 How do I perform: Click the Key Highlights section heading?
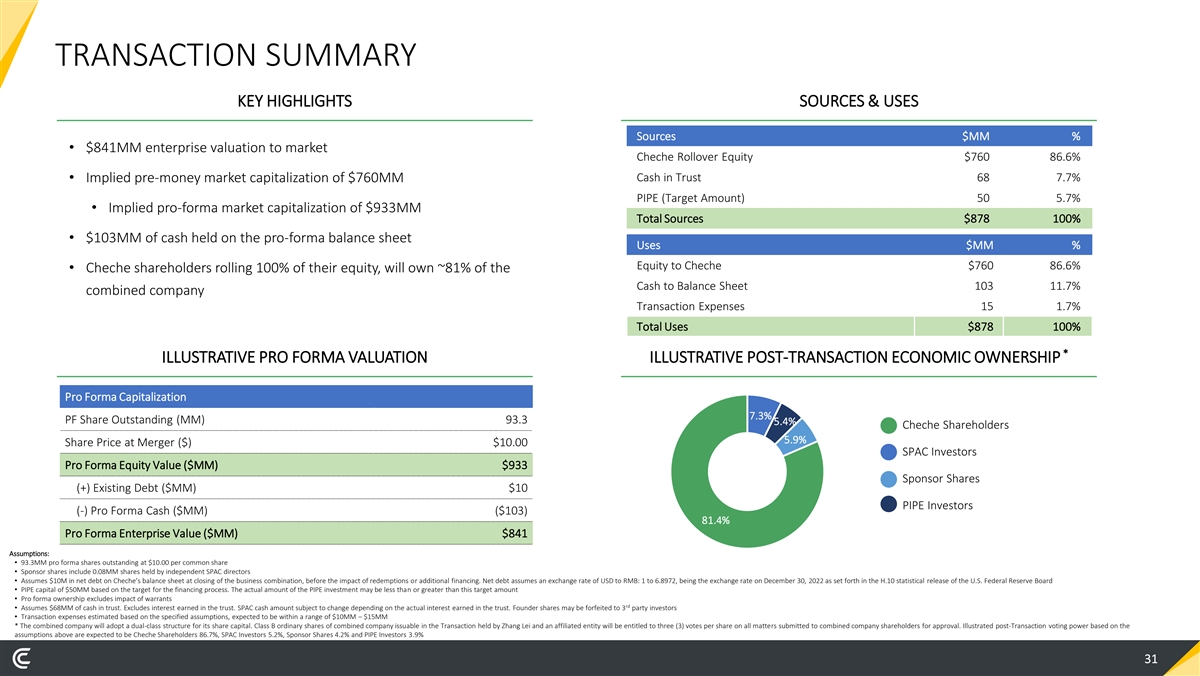tap(294, 101)
